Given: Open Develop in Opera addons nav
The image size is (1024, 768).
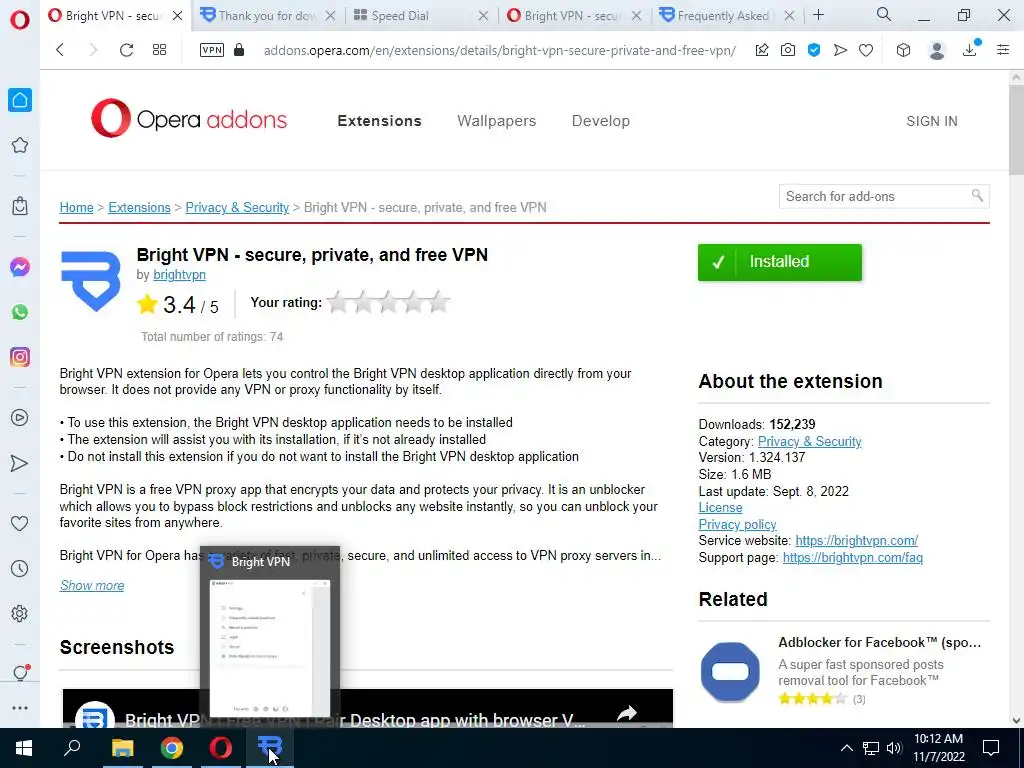Looking at the screenshot, I should point(601,121).
